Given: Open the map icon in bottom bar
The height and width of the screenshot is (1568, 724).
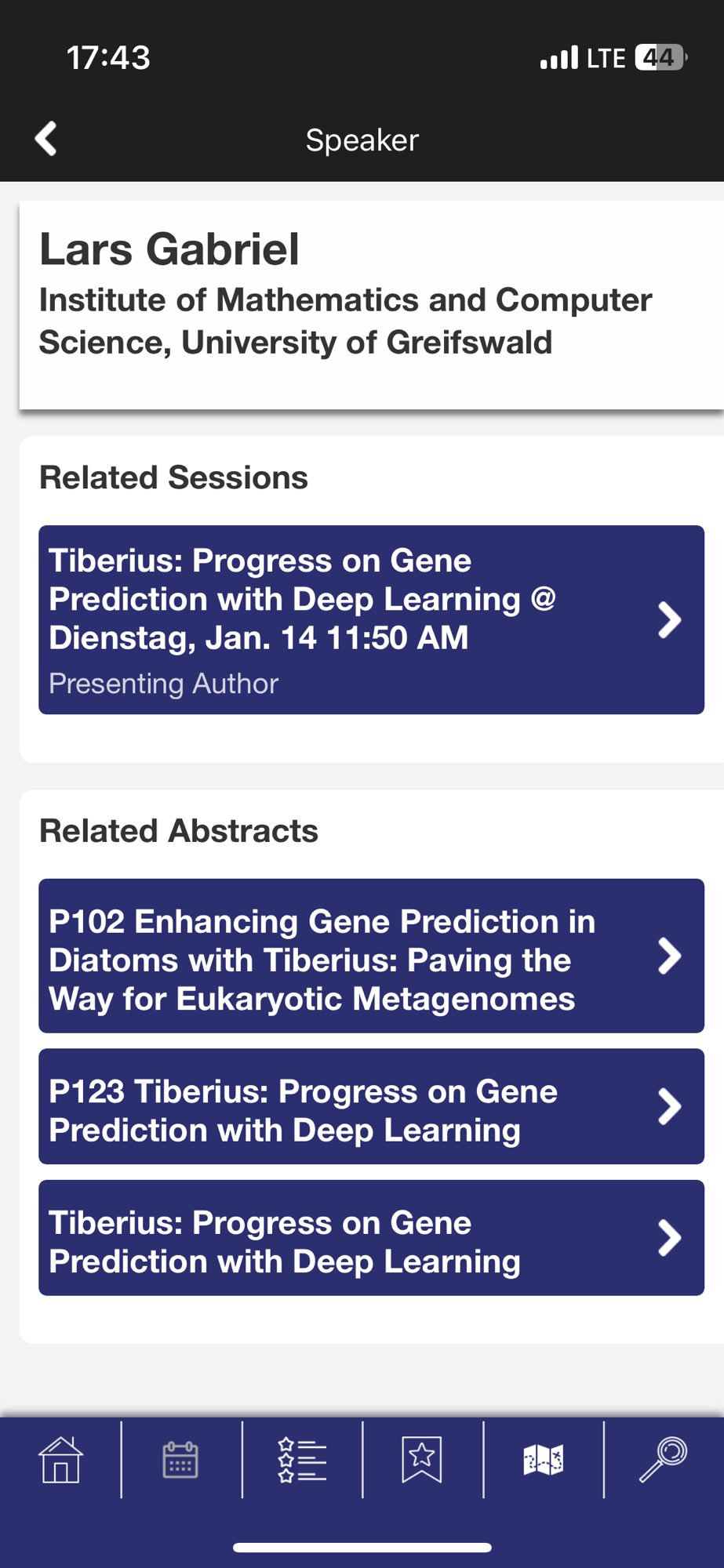Looking at the screenshot, I should [543, 1460].
